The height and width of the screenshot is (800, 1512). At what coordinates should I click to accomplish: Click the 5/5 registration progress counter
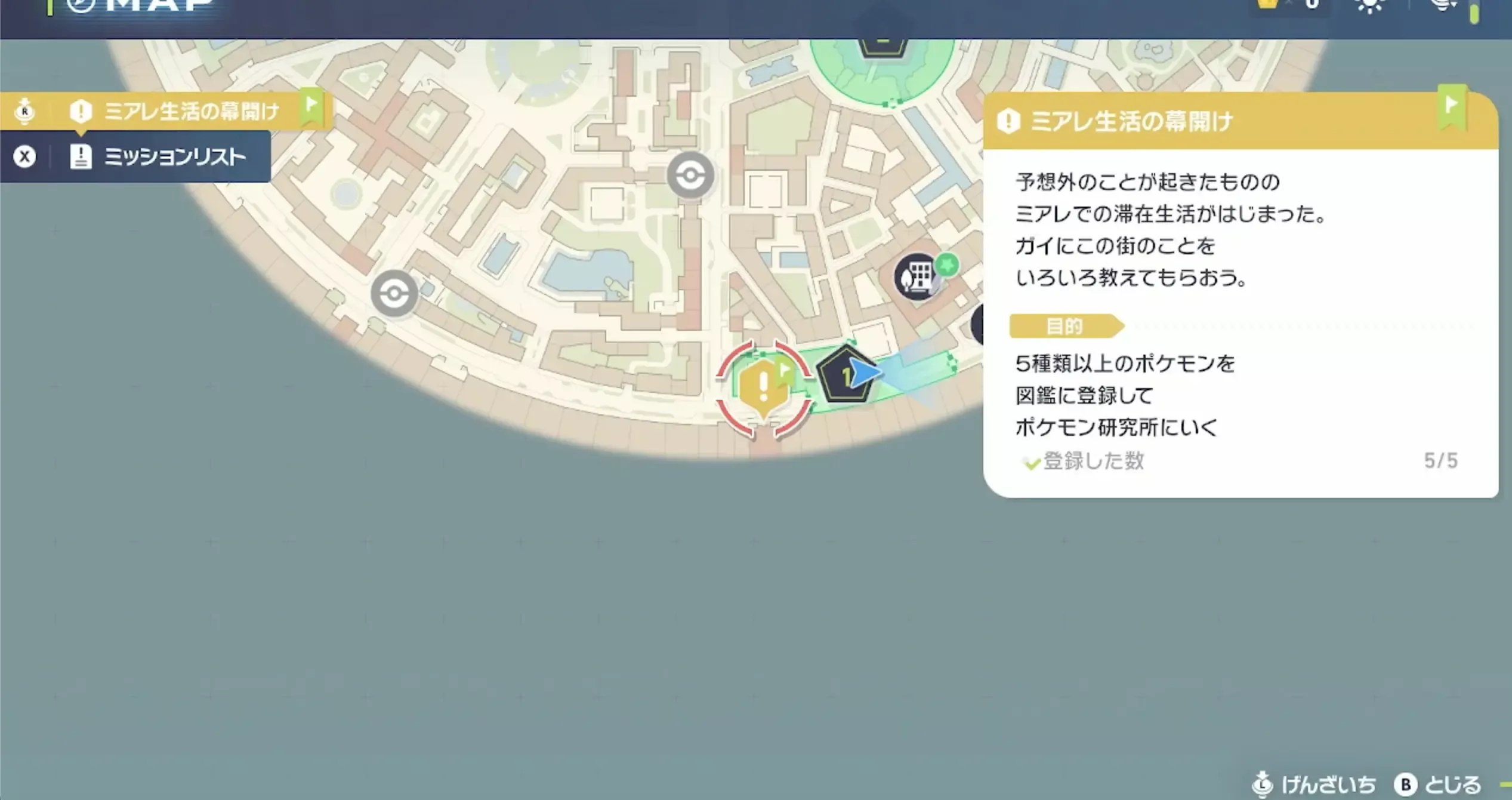pyautogui.click(x=1446, y=460)
